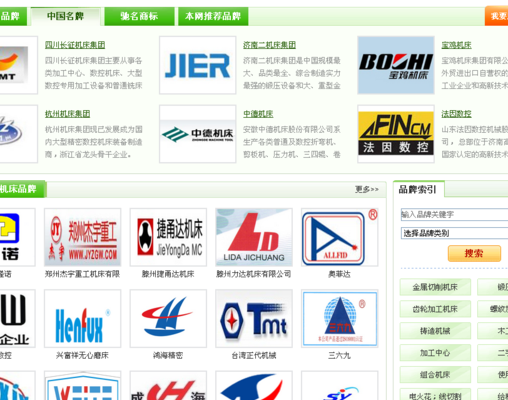This screenshot has width=508, height=400.
Task: Open the Henfux brand logo
Action: coord(83,319)
